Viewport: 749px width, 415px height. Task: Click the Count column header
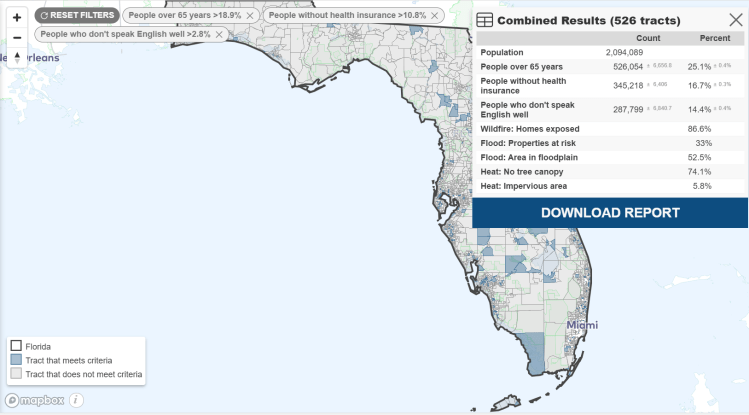tap(648, 38)
